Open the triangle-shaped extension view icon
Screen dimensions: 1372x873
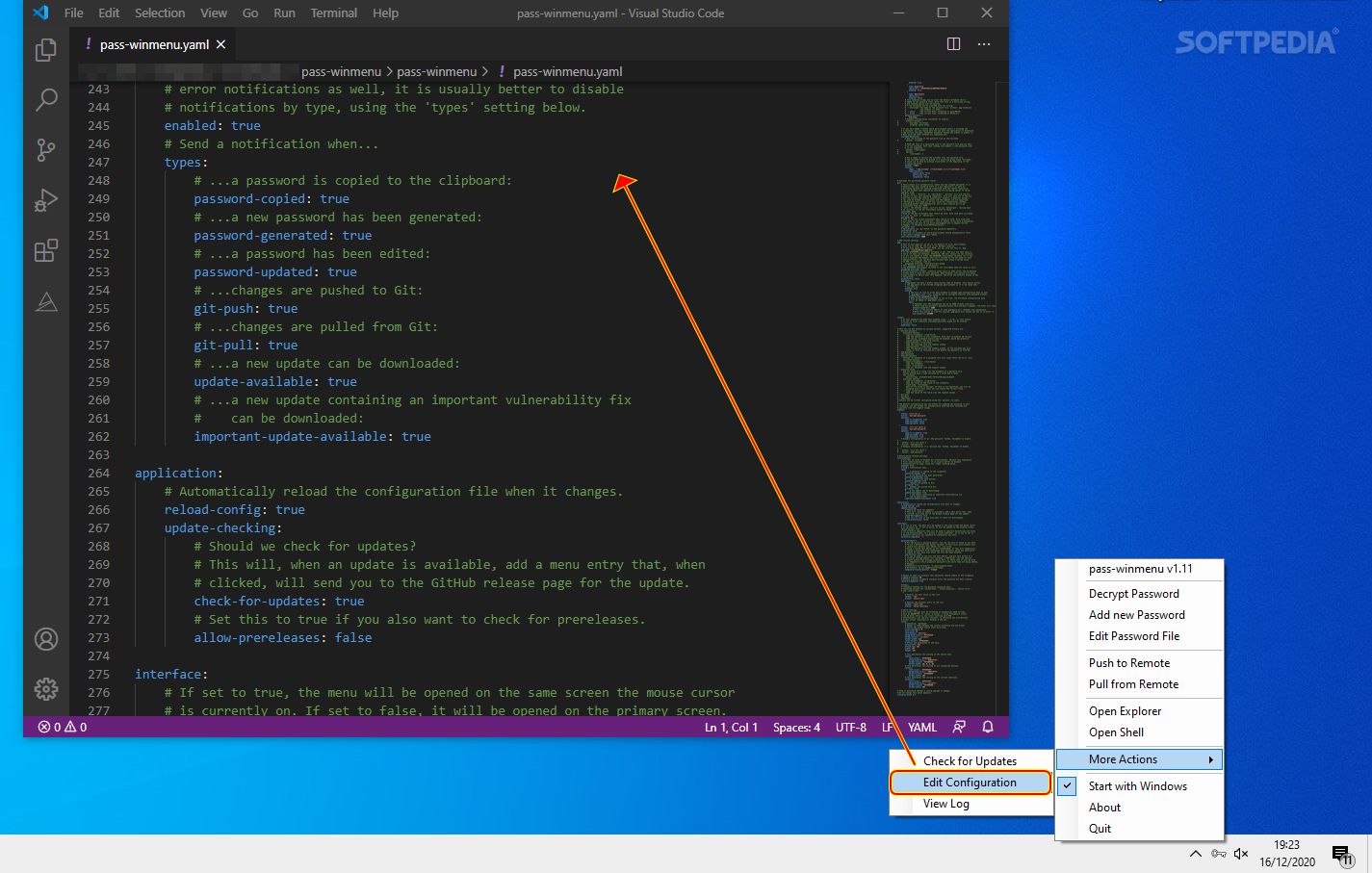(x=46, y=302)
